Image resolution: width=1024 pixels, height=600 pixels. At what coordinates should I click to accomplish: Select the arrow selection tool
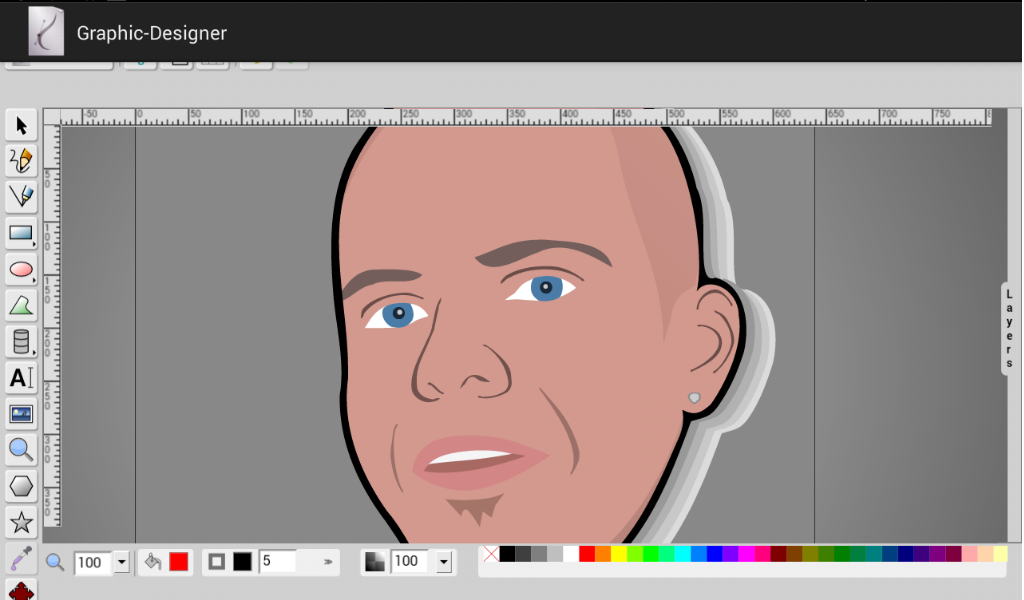21,125
